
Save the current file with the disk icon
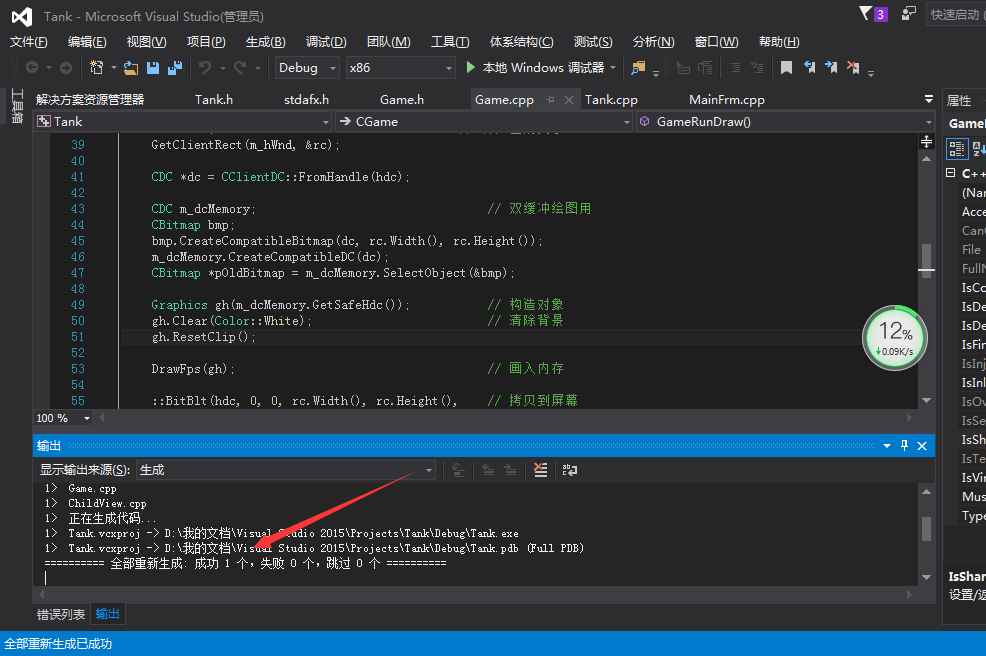pos(153,67)
